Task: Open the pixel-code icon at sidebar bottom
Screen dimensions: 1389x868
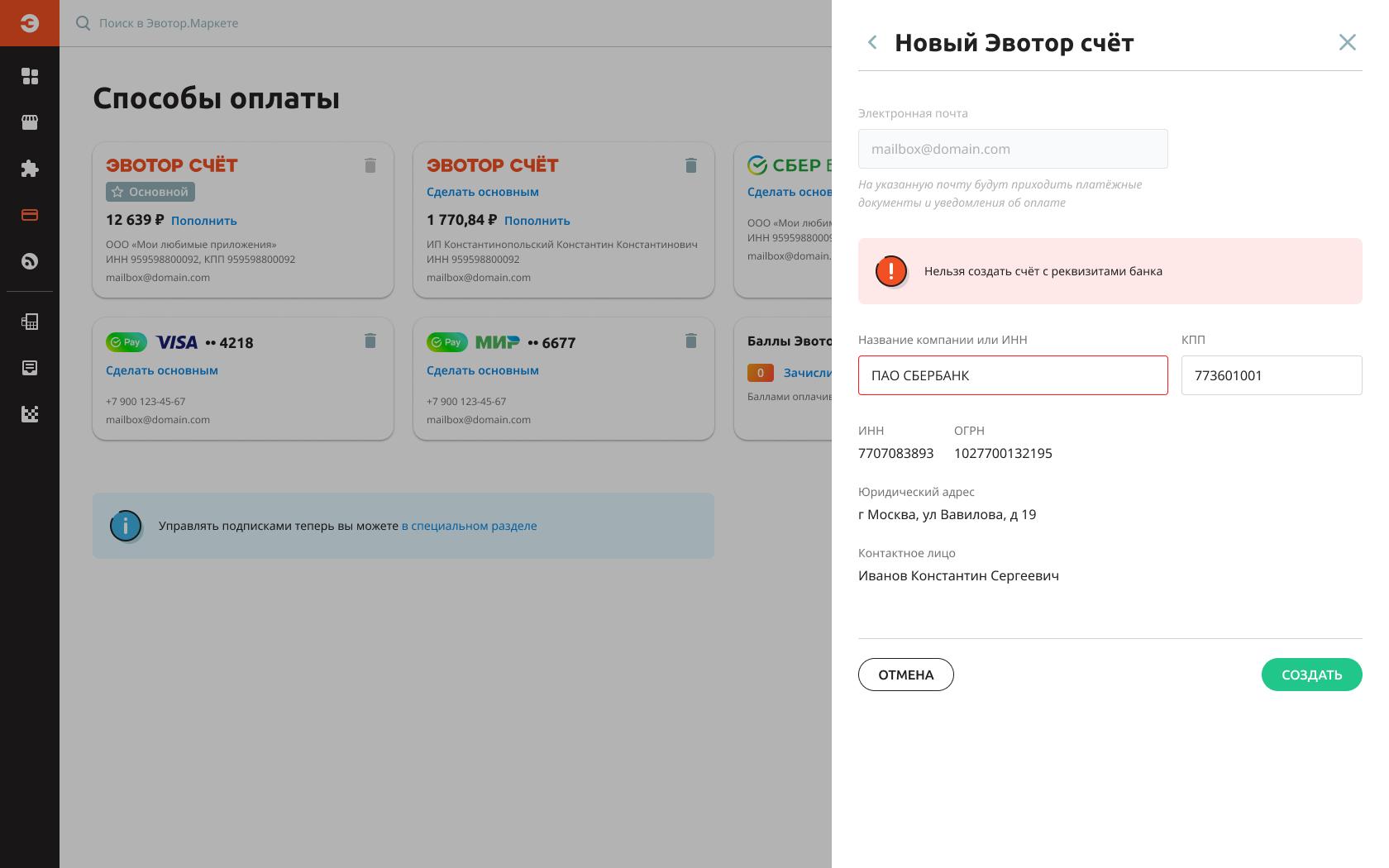Action: [x=30, y=414]
